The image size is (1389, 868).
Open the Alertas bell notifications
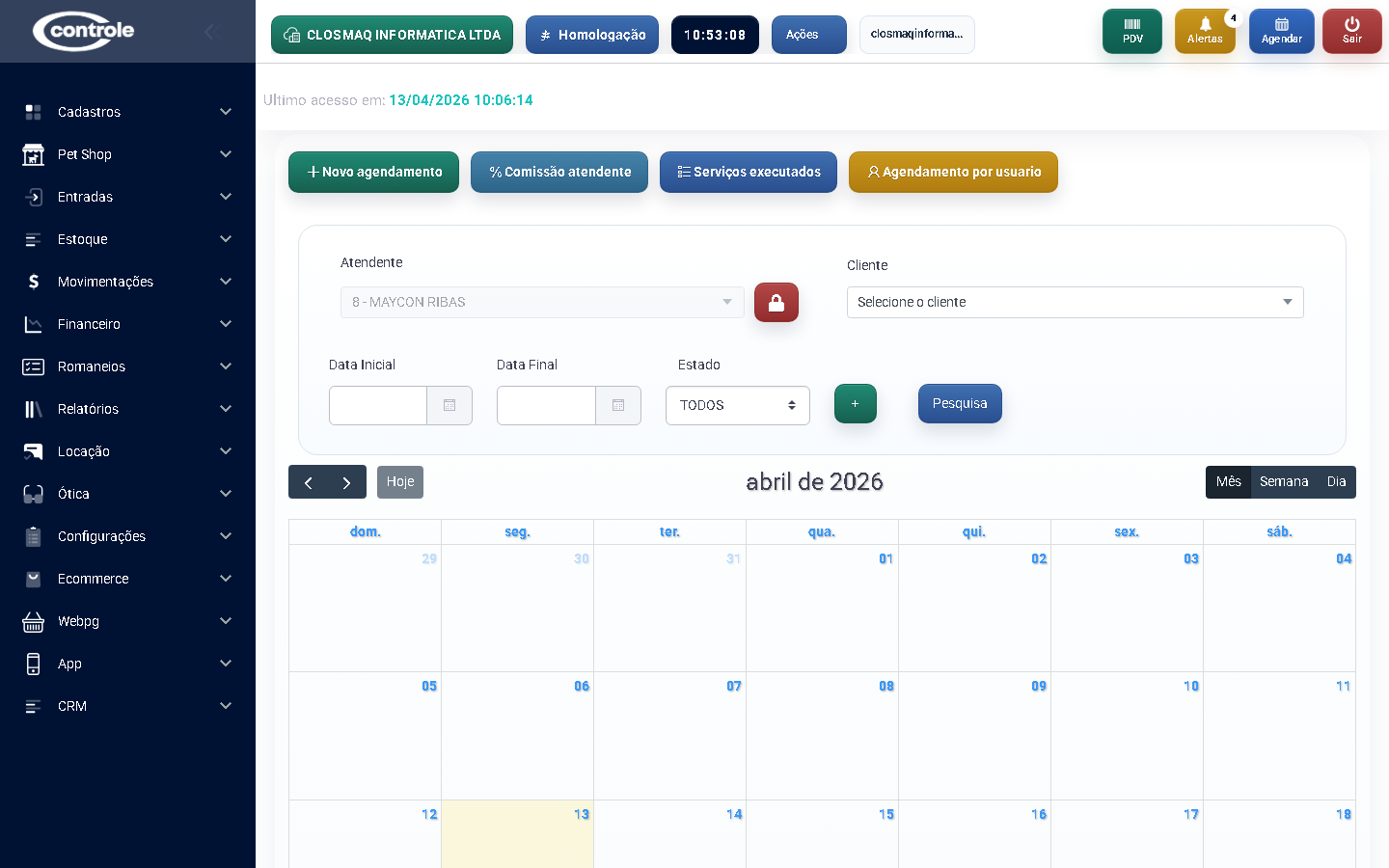(1204, 31)
